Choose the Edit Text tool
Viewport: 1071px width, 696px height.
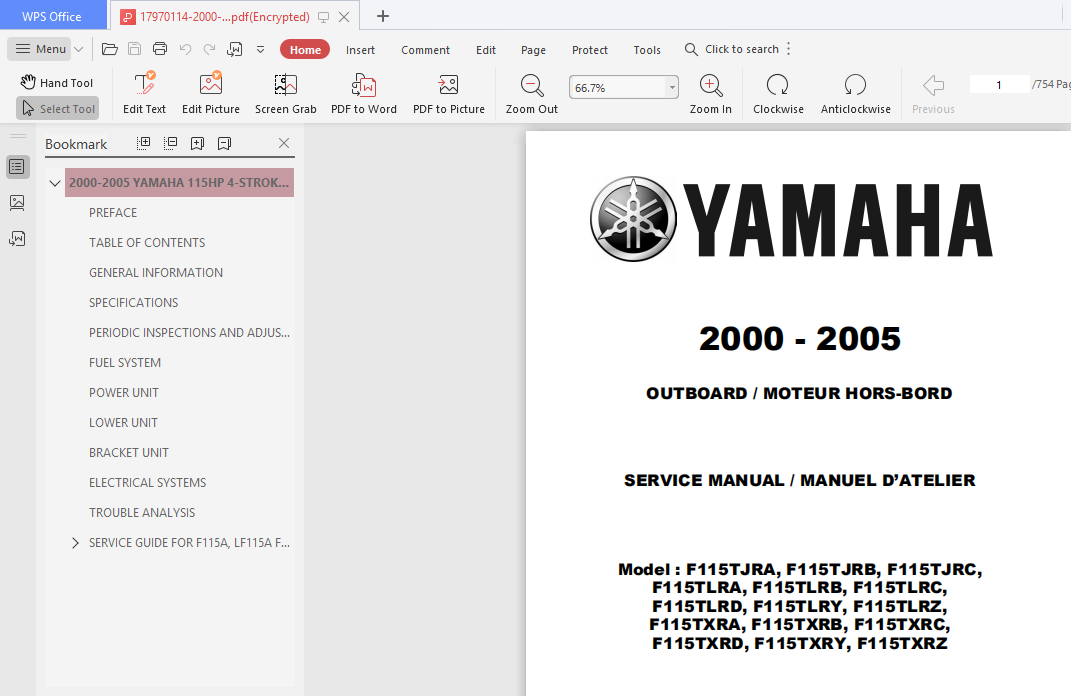tap(144, 94)
